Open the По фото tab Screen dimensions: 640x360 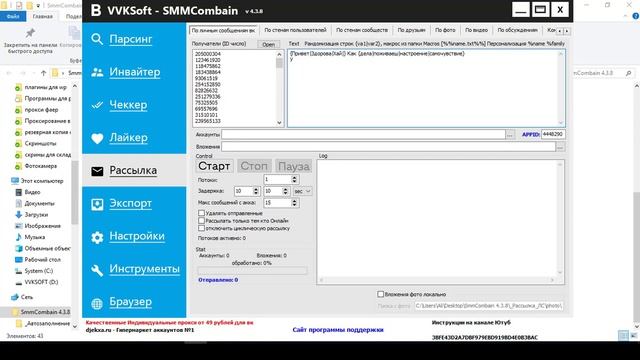(x=445, y=30)
